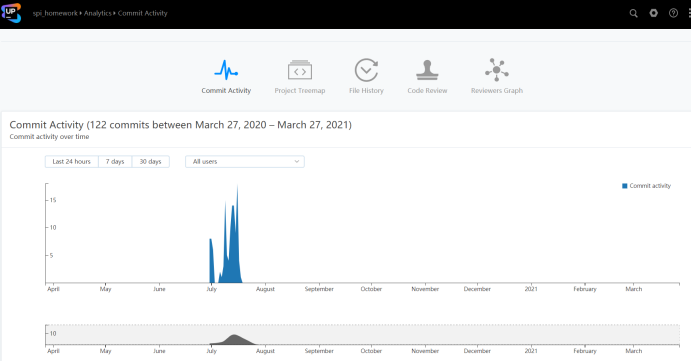Click the Project Treemap tab label
The height and width of the screenshot is (361, 692).
pos(300,90)
